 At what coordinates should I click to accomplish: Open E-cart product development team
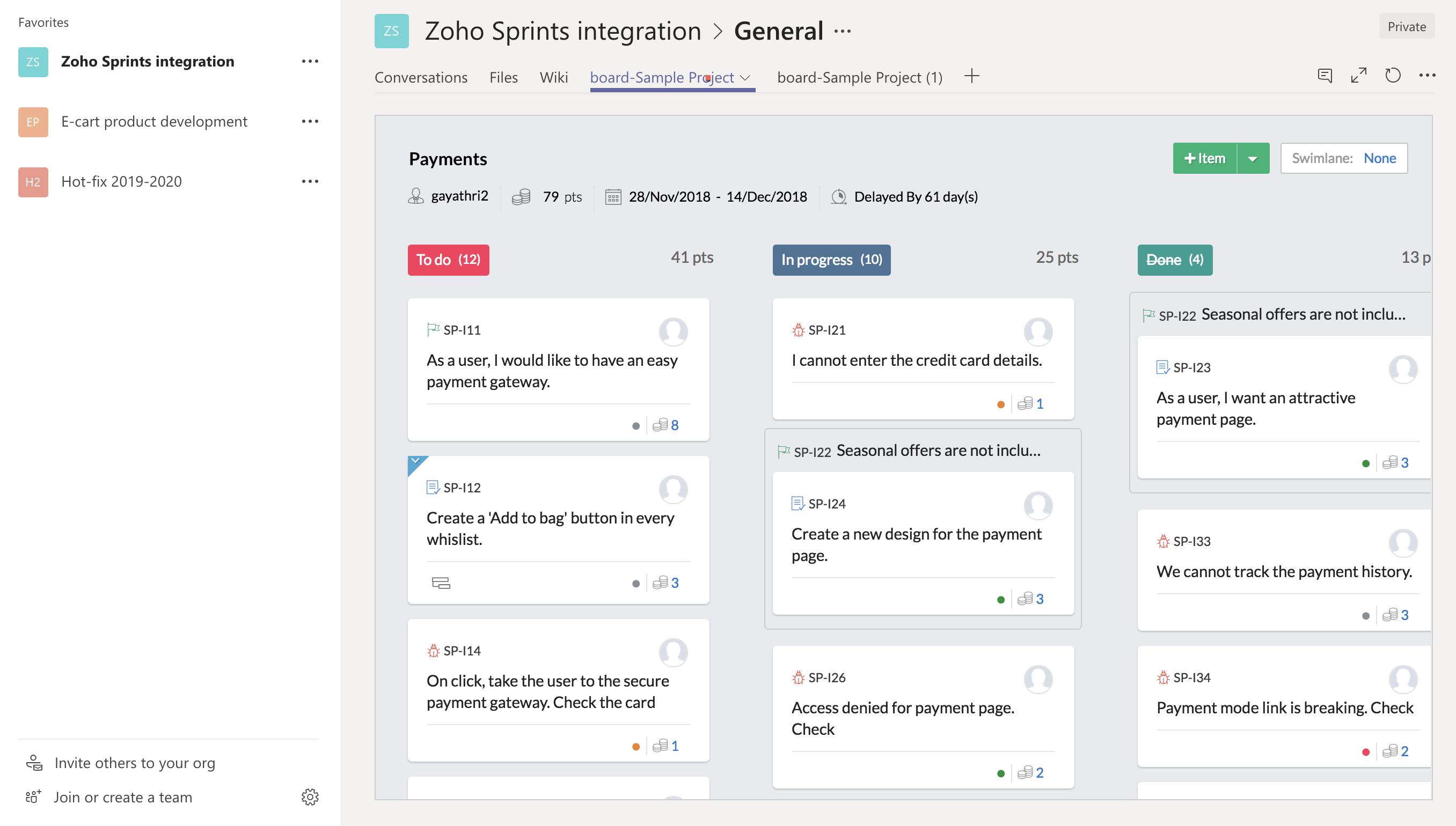point(154,121)
